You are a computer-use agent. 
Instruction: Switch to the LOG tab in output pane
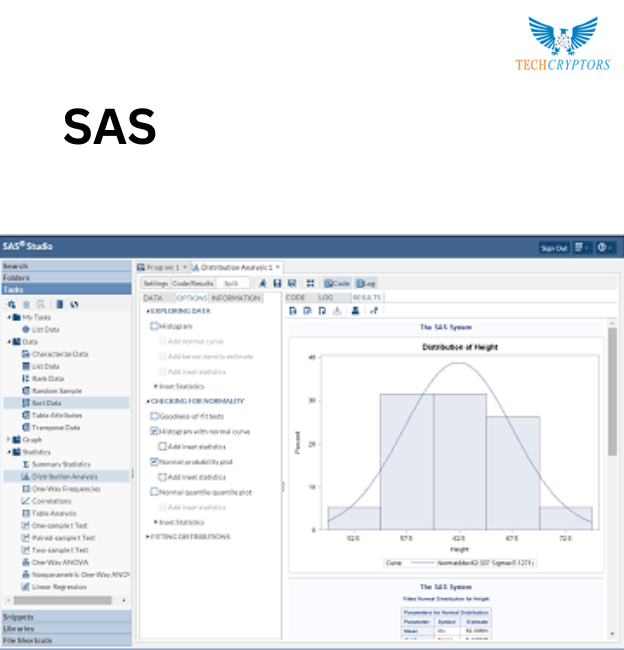pyautogui.click(x=326, y=297)
